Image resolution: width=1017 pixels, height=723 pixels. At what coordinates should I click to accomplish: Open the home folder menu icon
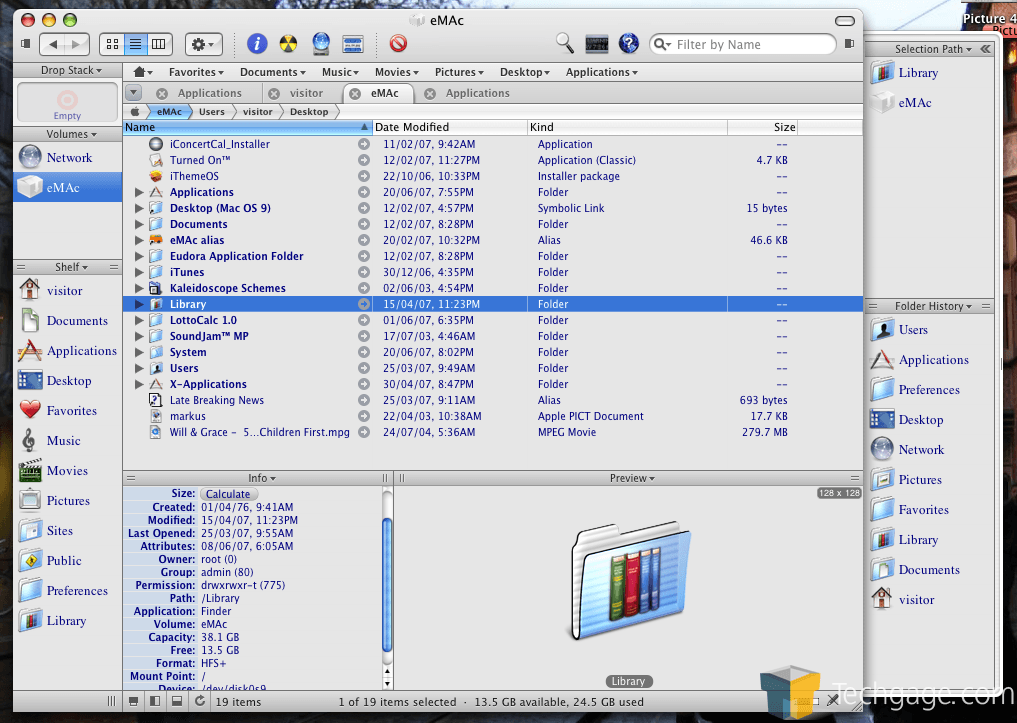[x=143, y=72]
